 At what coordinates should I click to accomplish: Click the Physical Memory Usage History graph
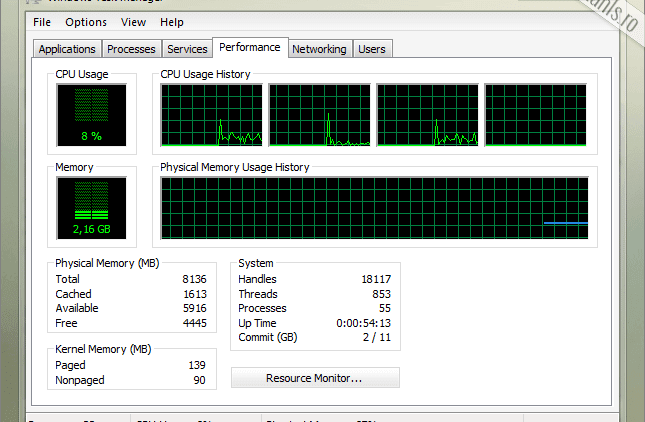[375, 209]
